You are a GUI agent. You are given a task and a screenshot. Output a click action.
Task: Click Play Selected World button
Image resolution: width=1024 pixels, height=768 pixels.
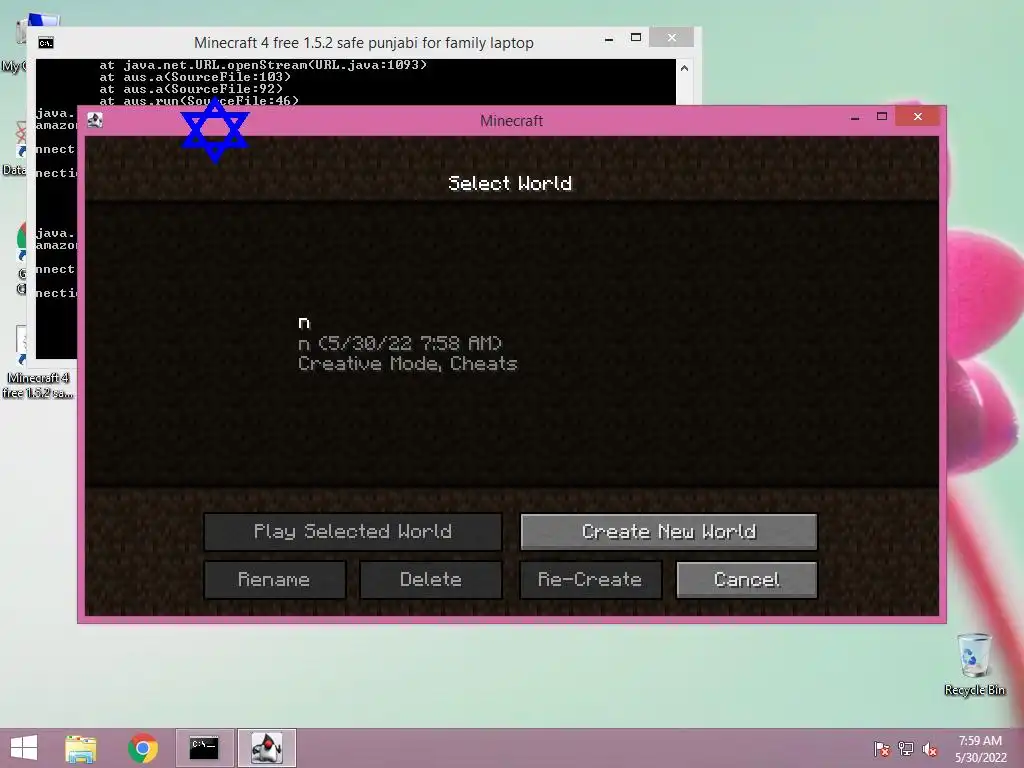[353, 532]
